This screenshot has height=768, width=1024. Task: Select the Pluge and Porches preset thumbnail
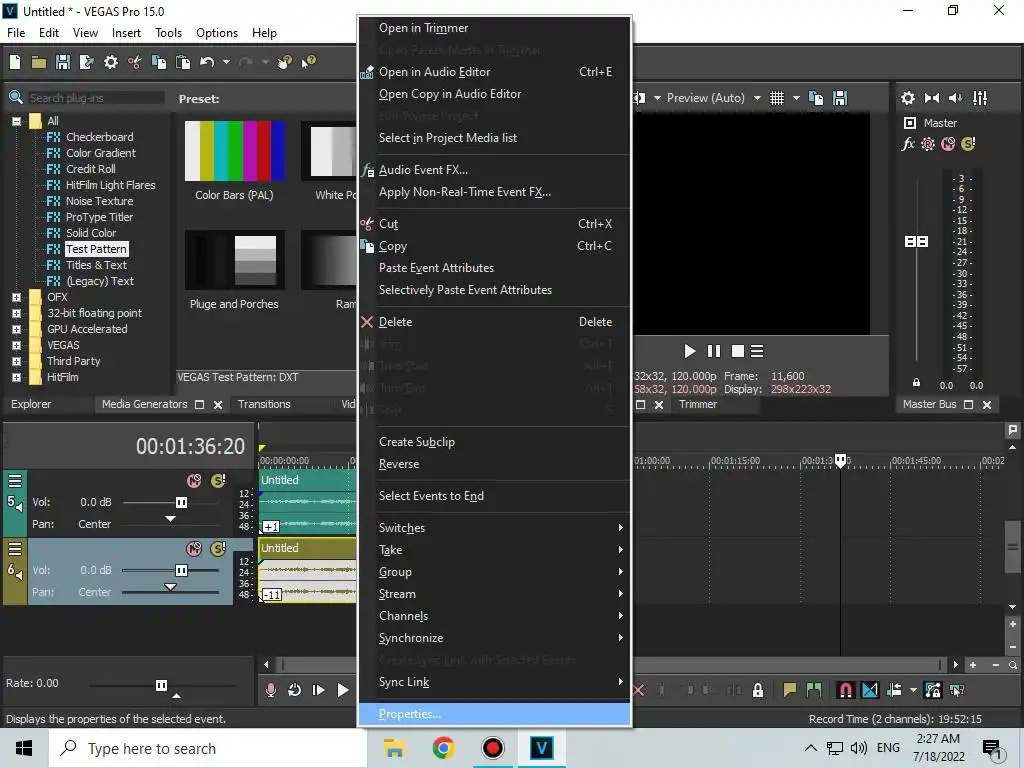234,260
